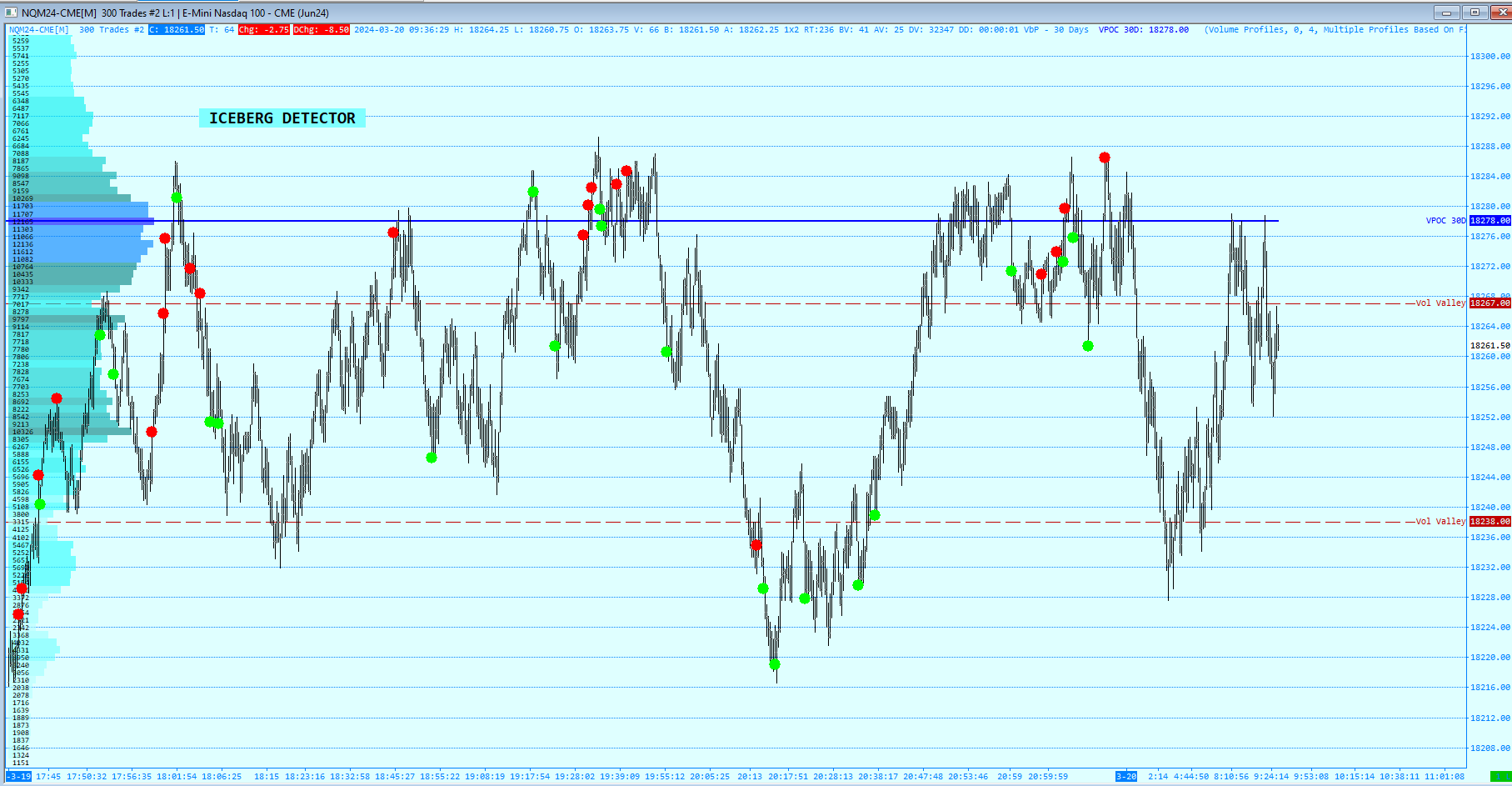Click the VPOC 30D: 18278.00 header text
This screenshot has width=1512, height=786.
1143,30
